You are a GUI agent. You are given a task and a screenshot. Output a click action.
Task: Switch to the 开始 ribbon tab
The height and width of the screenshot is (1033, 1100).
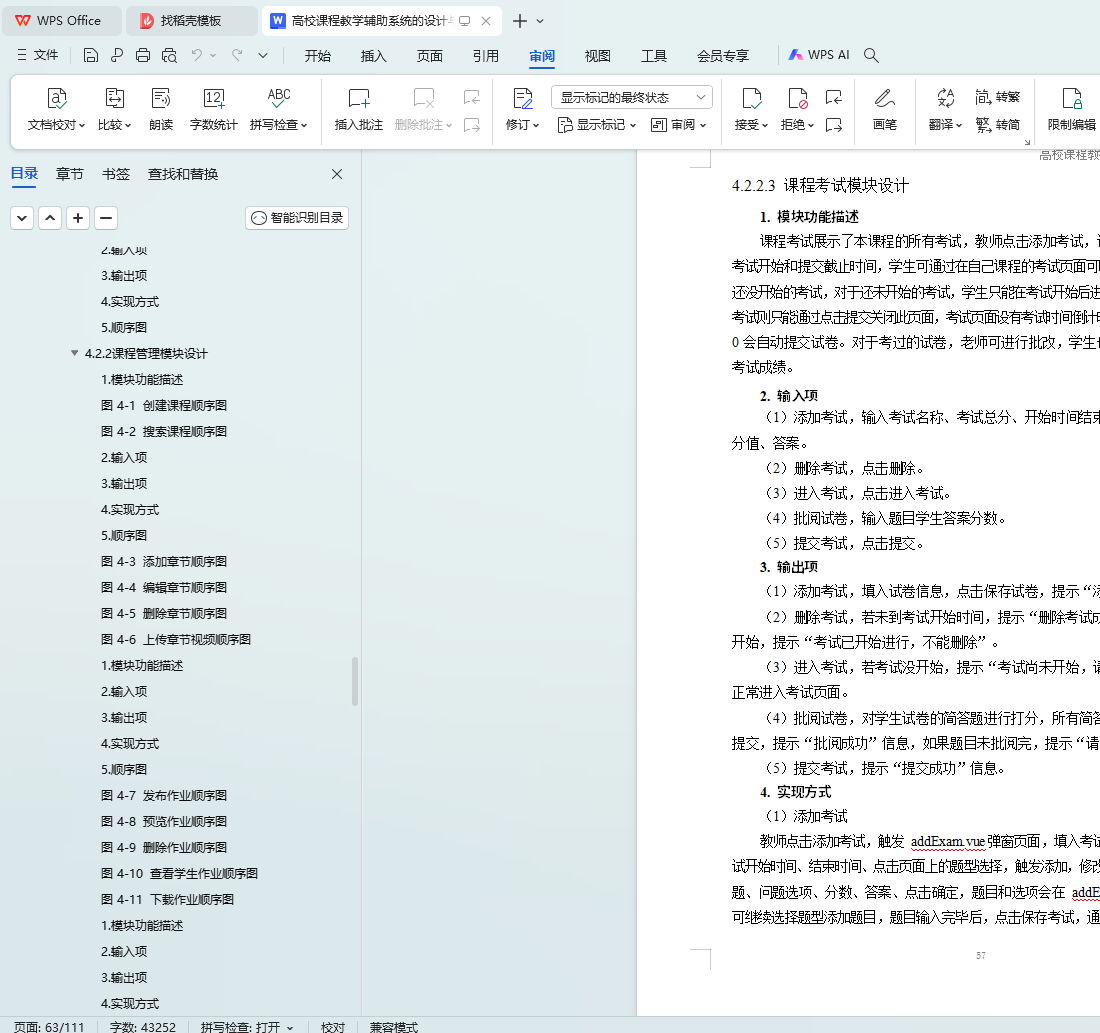(318, 55)
